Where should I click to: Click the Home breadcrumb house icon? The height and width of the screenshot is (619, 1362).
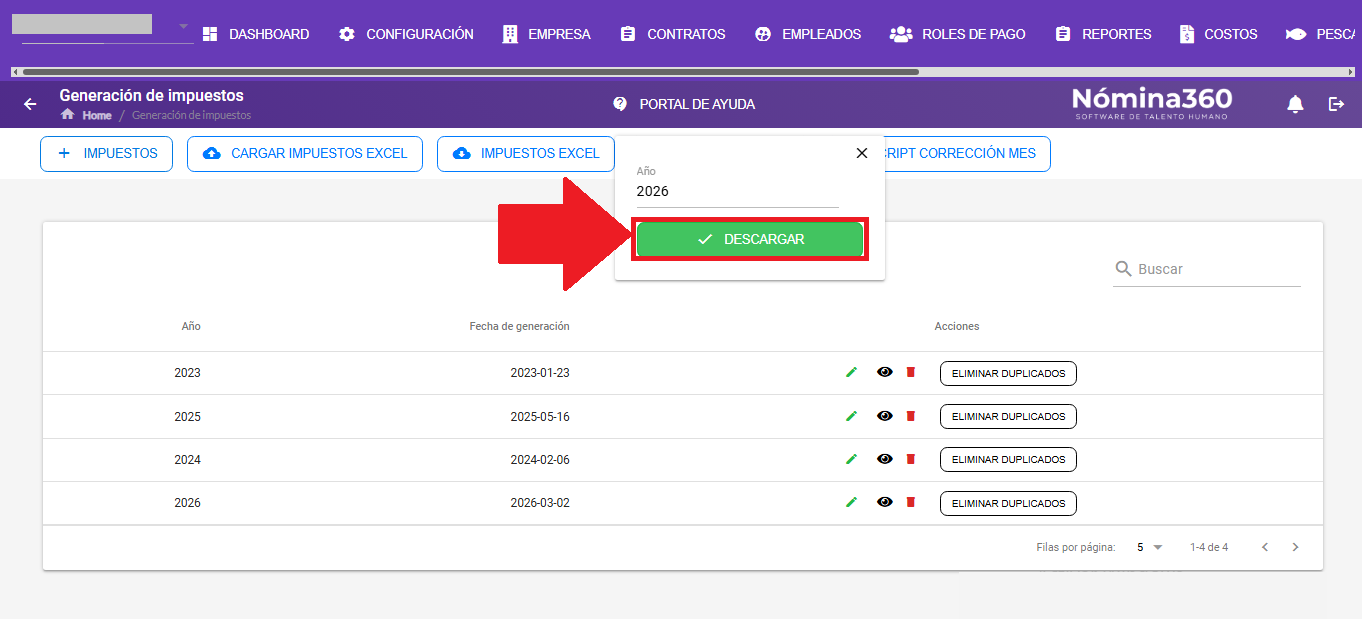pos(68,115)
